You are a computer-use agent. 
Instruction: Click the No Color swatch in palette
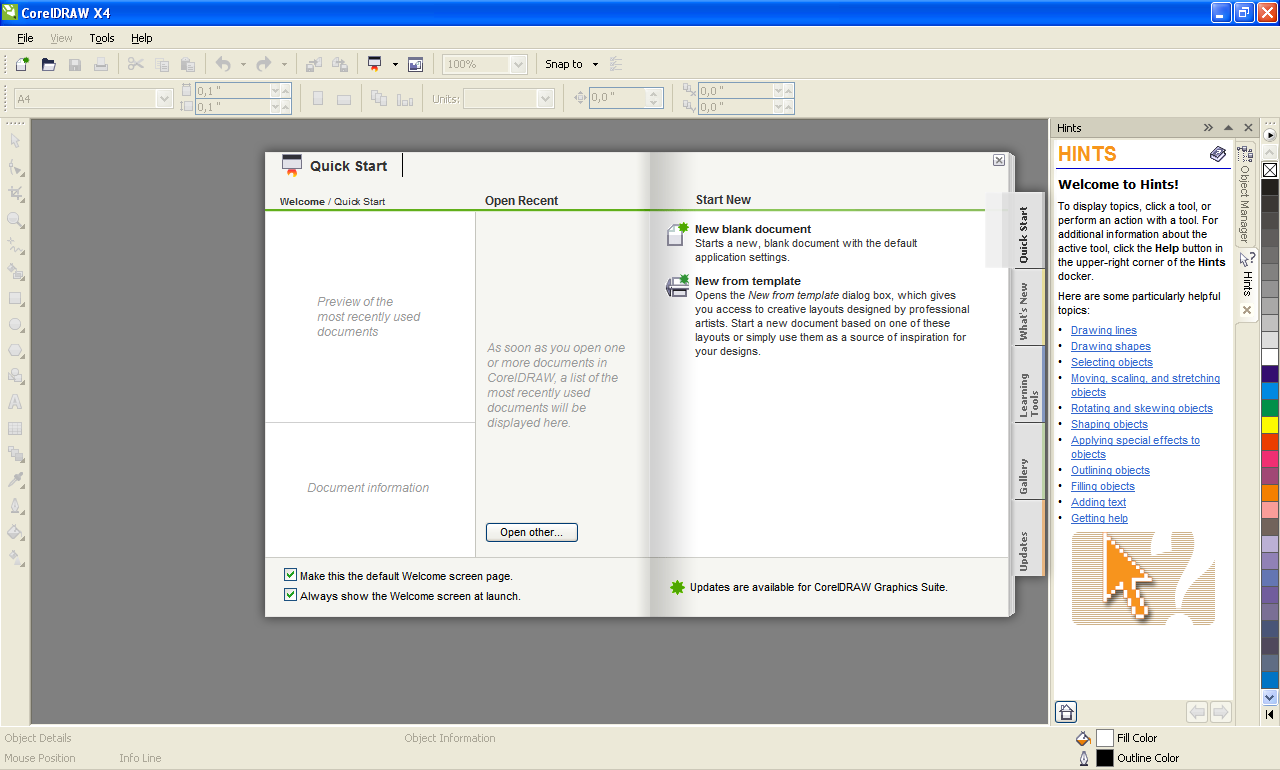pos(1270,170)
